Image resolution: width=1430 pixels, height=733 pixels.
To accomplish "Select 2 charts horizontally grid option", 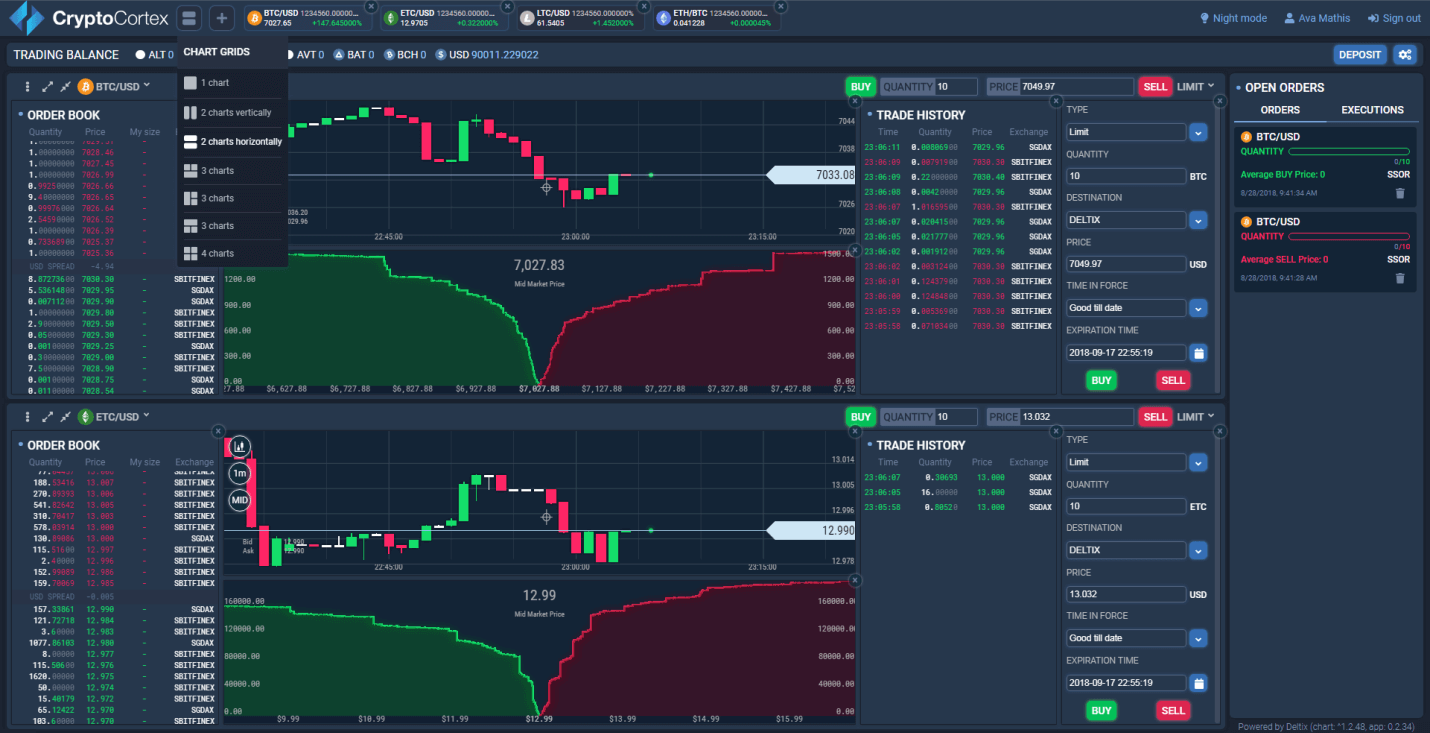I will pyautogui.click(x=232, y=142).
